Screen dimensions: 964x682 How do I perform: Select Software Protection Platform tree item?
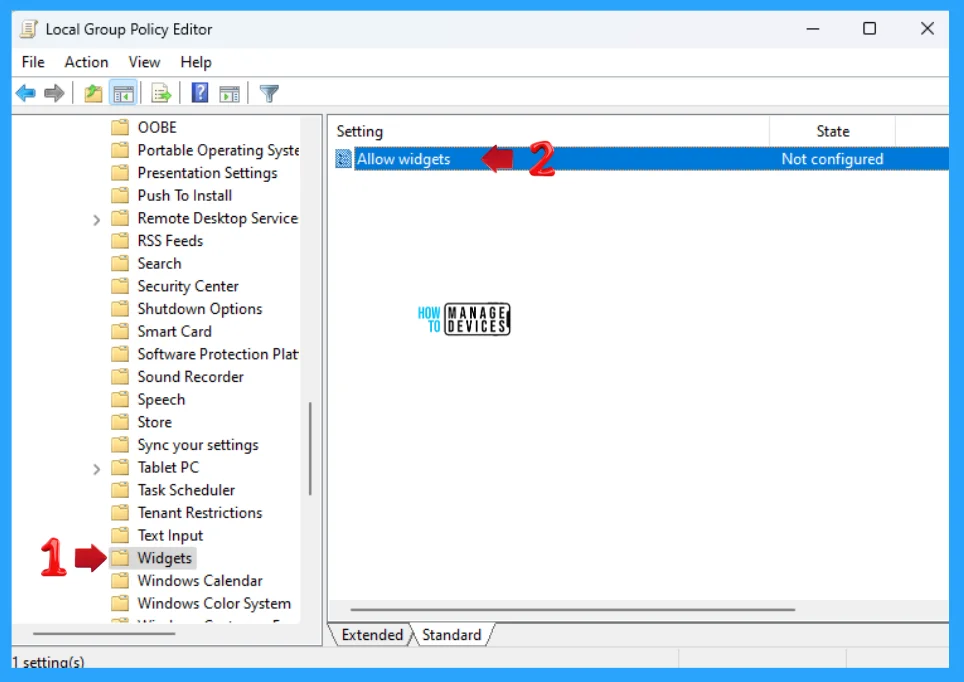coord(218,354)
